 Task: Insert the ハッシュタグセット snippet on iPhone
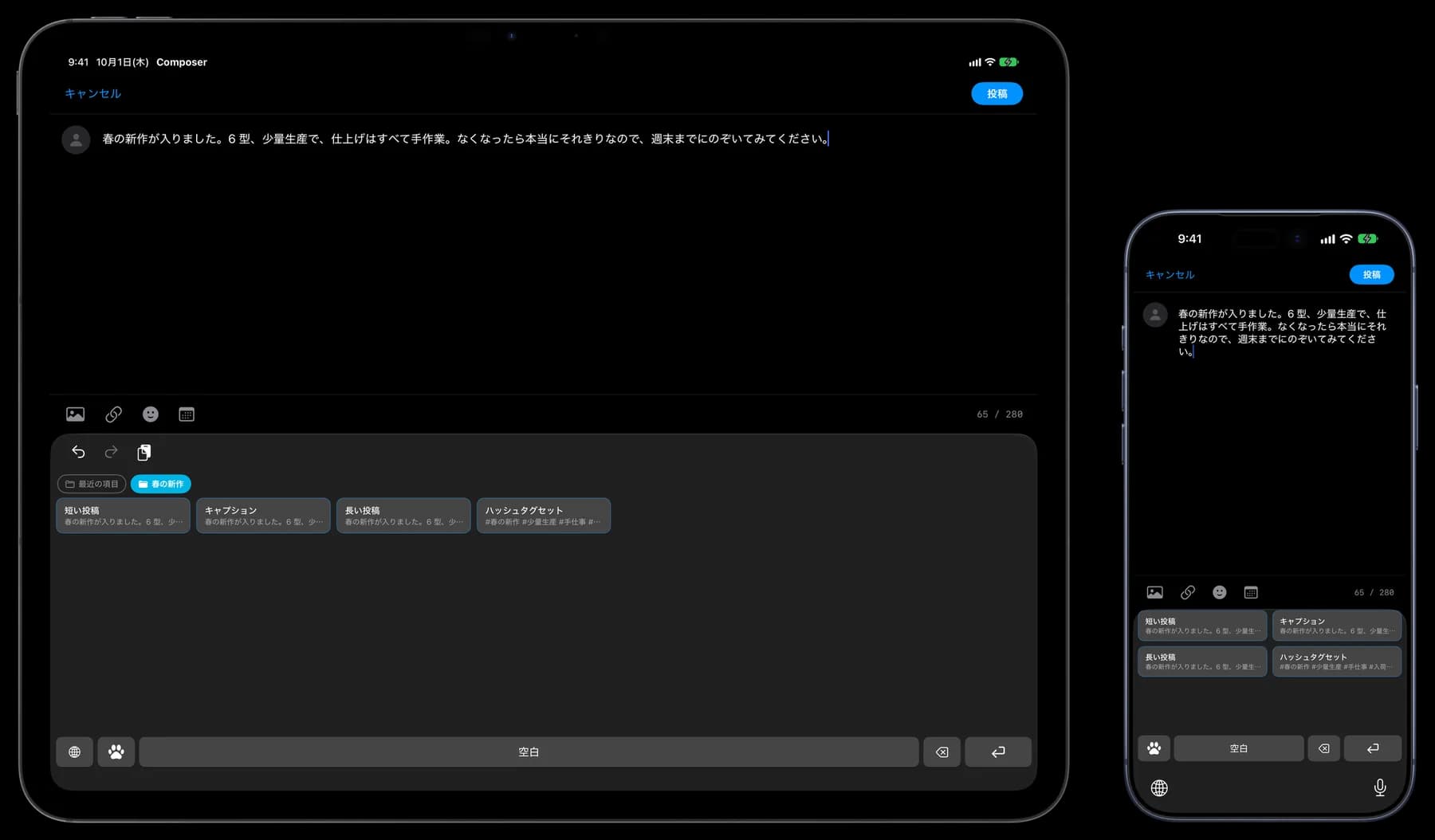point(1337,661)
